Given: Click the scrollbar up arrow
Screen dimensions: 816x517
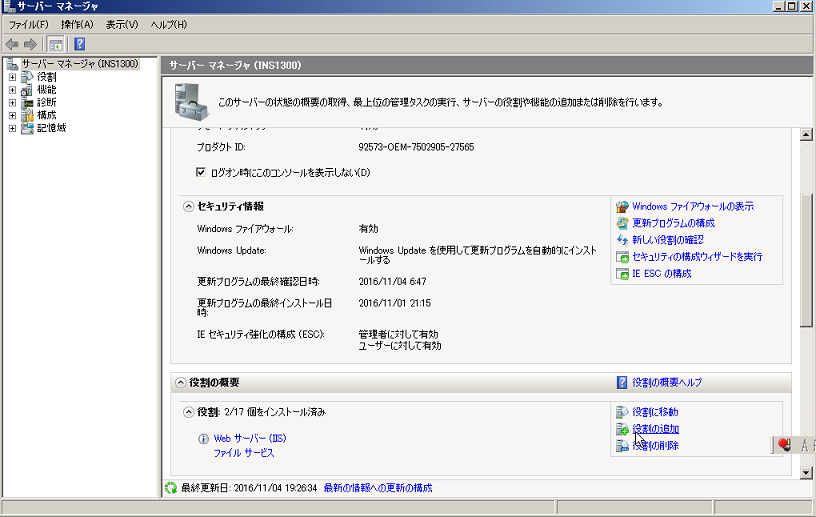Looking at the screenshot, I should point(806,134).
